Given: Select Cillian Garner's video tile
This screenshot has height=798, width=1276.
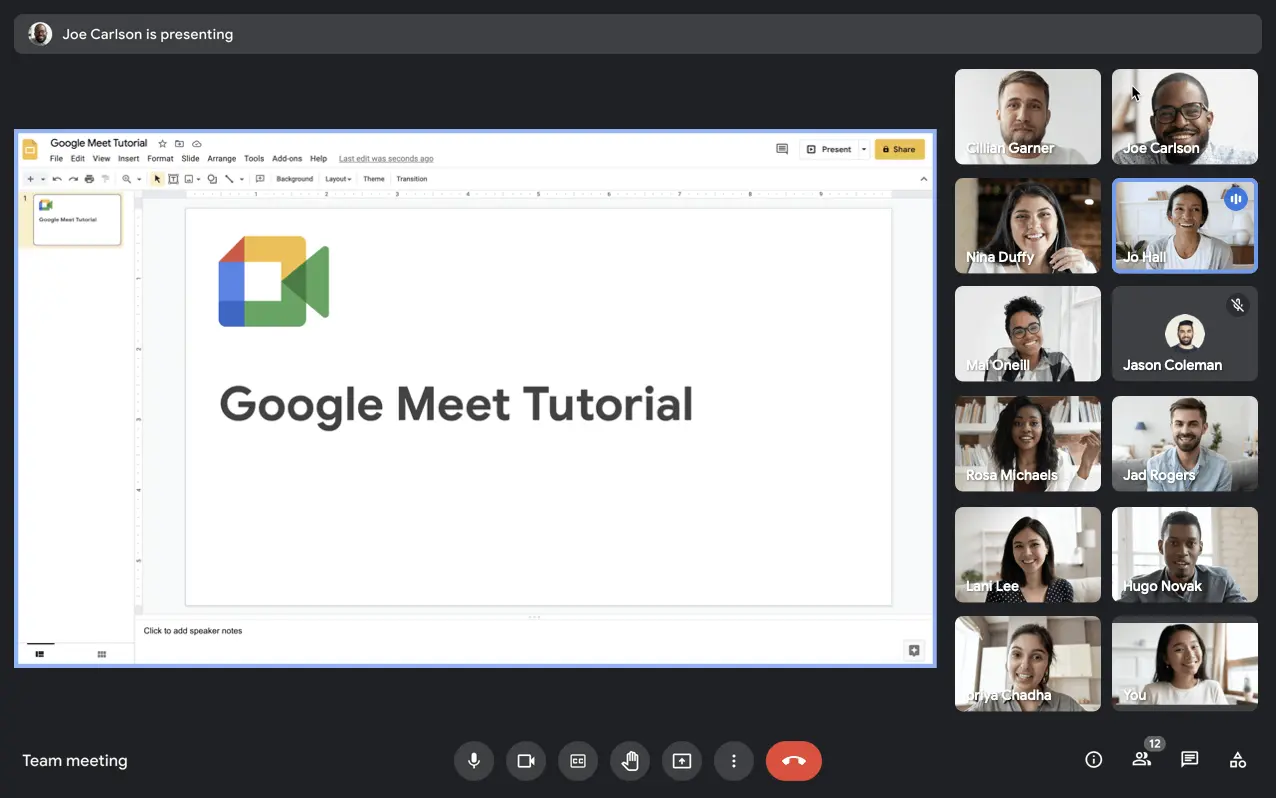Looking at the screenshot, I should (1028, 116).
